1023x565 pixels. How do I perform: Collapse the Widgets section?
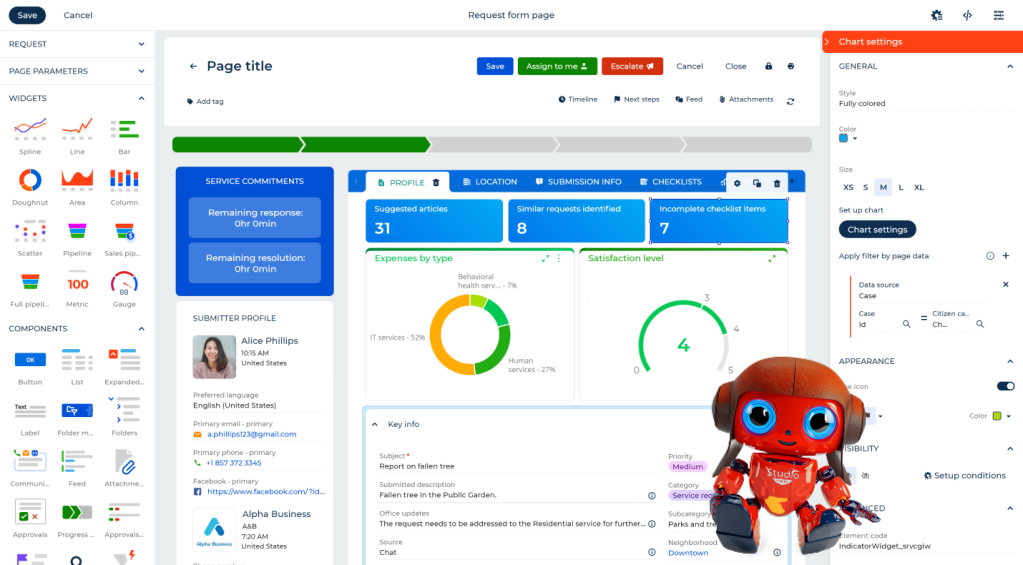pos(141,98)
